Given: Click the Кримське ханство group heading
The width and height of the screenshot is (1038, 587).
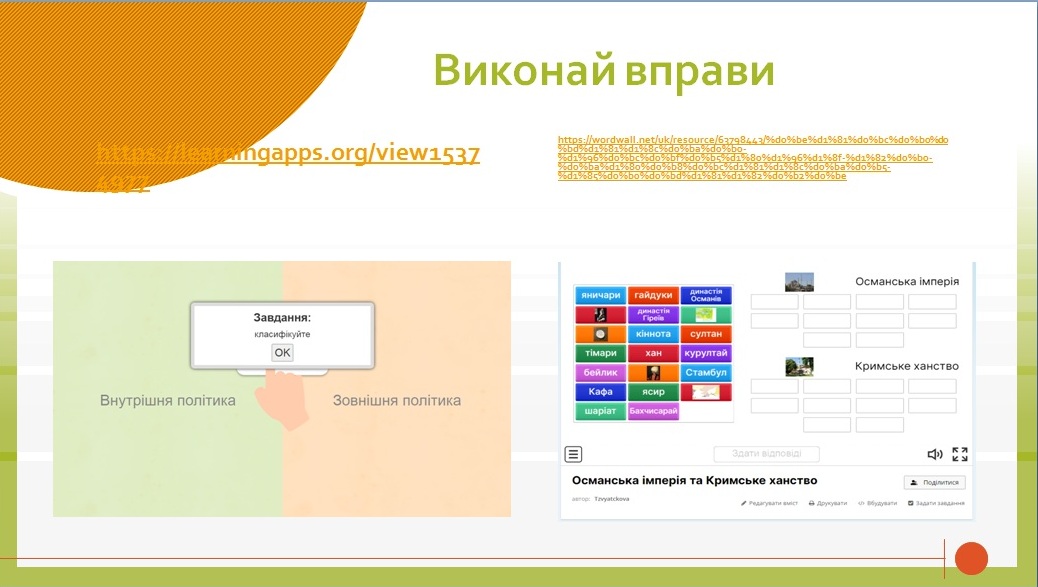Looking at the screenshot, I should (x=906, y=366).
